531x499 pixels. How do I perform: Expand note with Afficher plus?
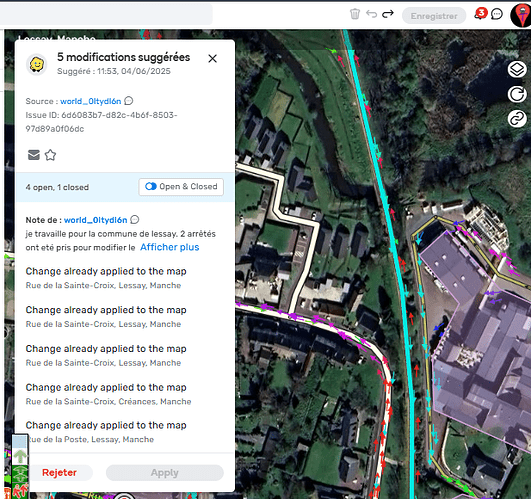(x=170, y=247)
